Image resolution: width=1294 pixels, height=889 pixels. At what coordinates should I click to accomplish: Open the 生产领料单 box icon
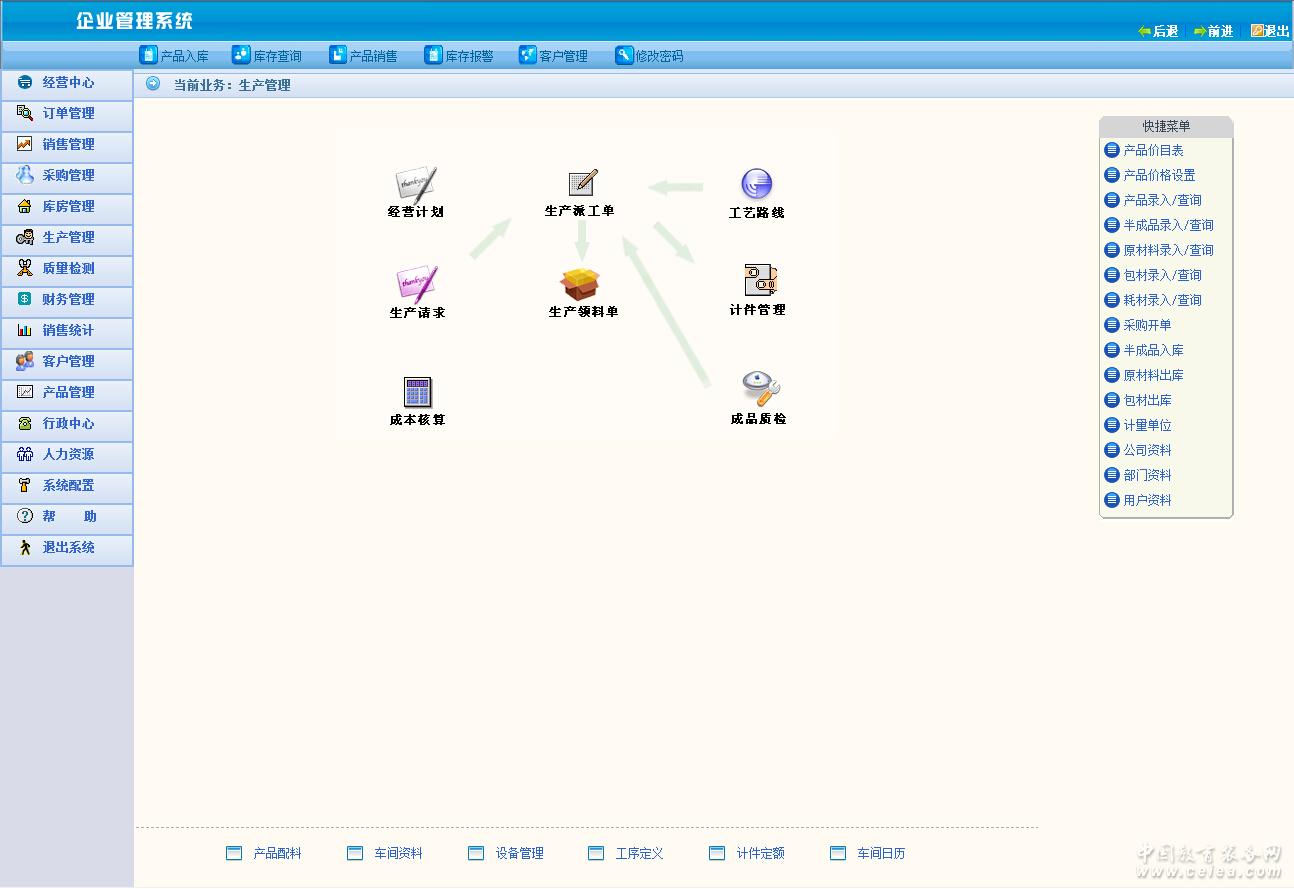580,284
